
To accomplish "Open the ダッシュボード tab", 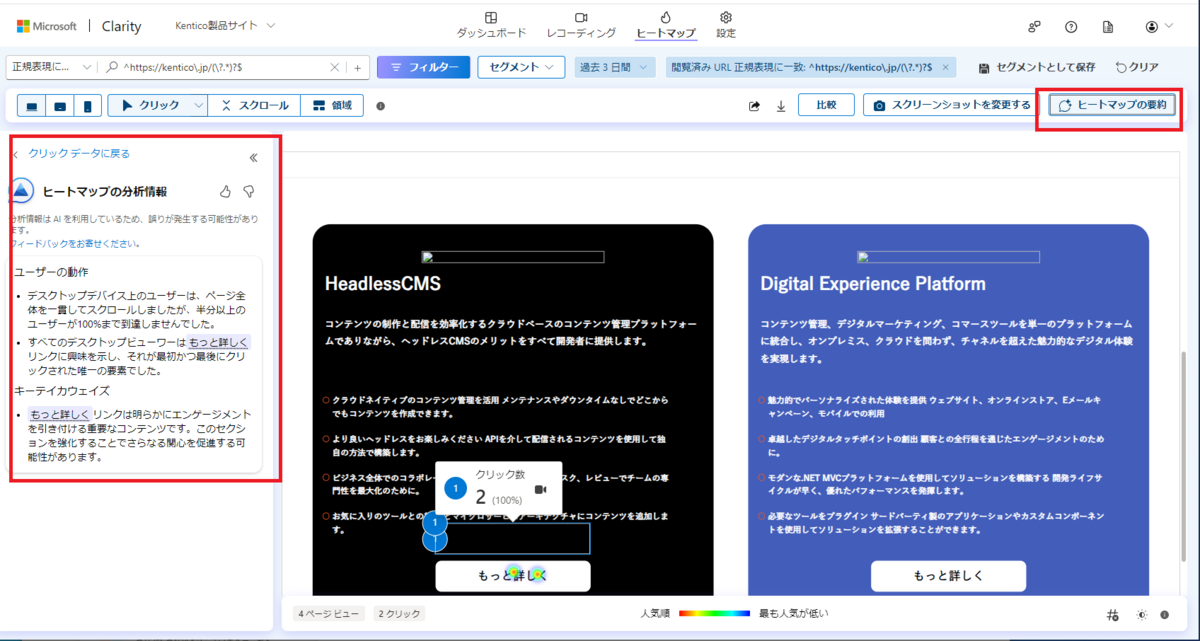I will coord(491,25).
